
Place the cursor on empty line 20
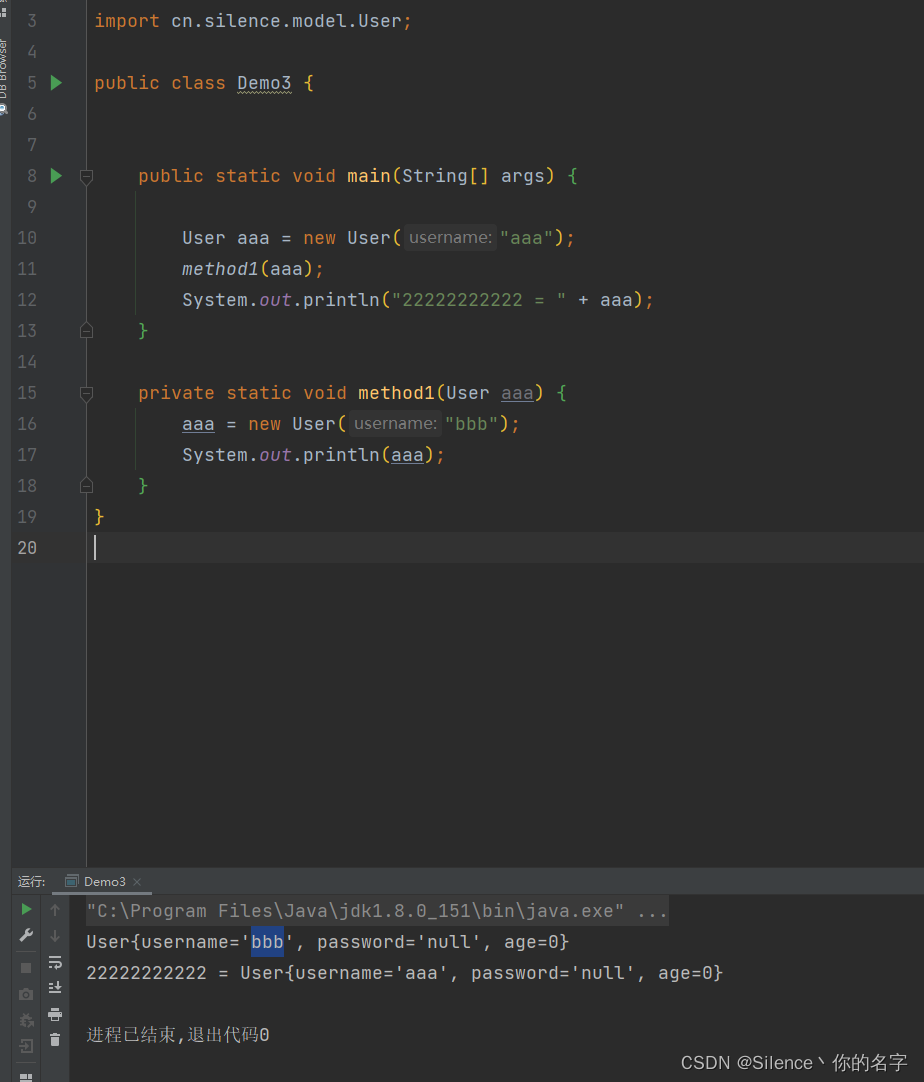505,548
